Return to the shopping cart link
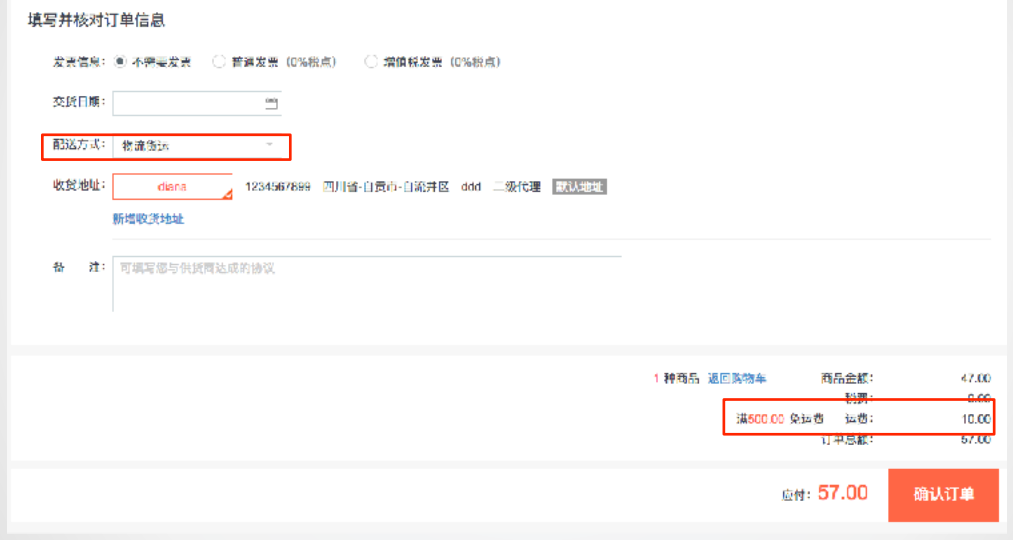 pos(736,379)
